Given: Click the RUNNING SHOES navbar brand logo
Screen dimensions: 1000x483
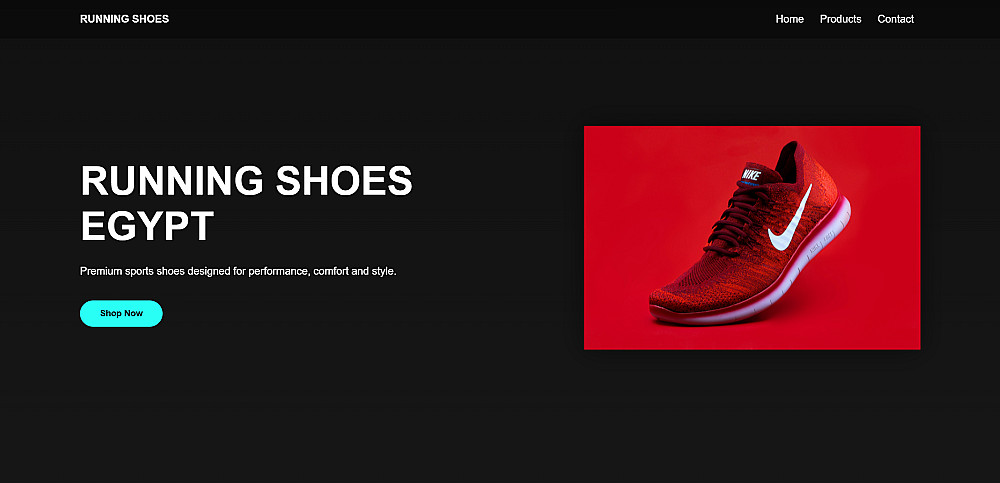Looking at the screenshot, I should point(124,19).
